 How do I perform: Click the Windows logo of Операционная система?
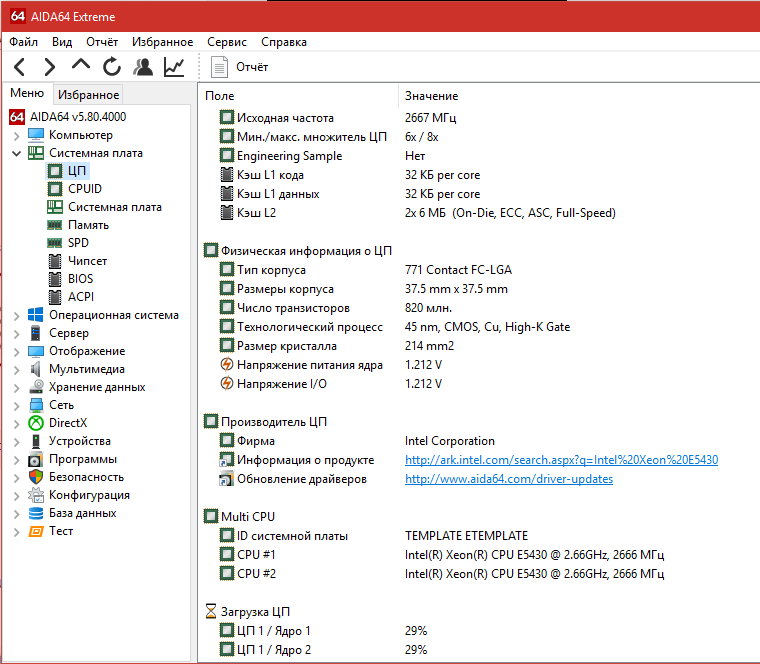point(36,315)
